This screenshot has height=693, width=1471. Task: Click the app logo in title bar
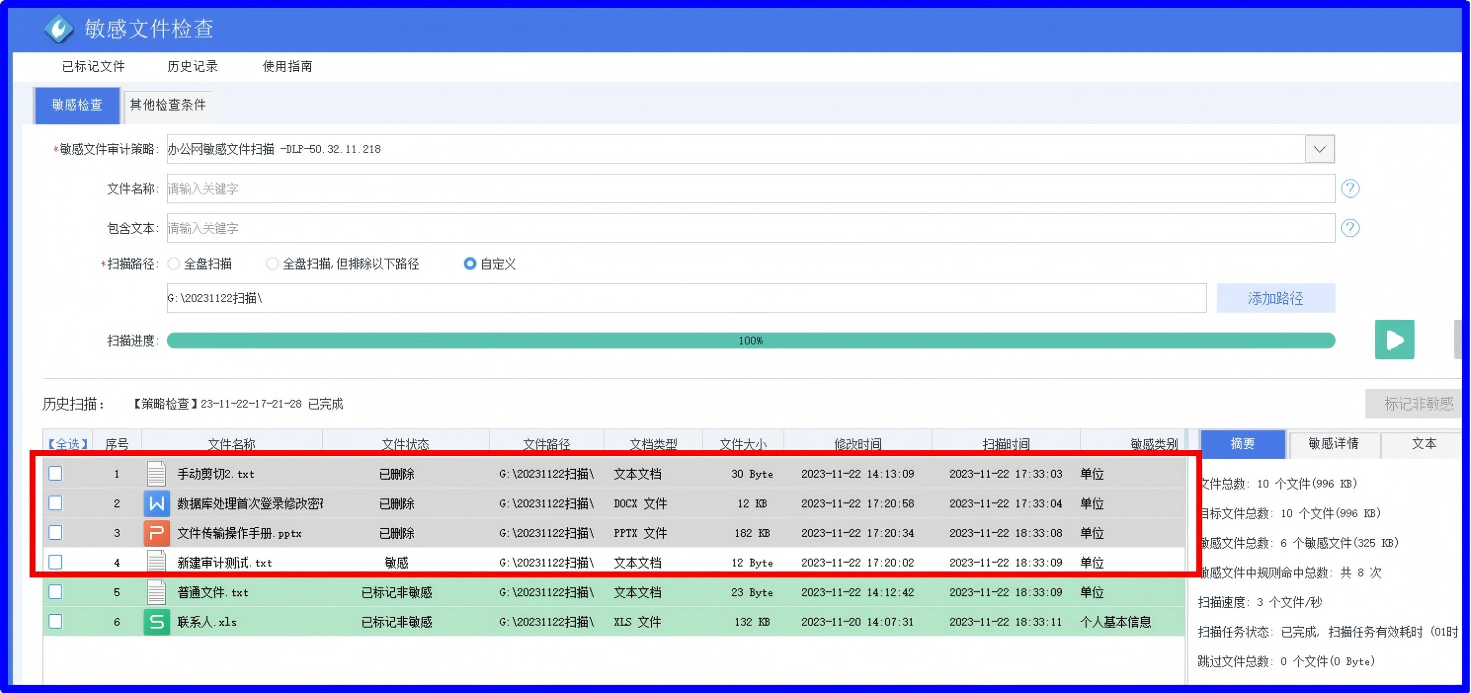(59, 29)
